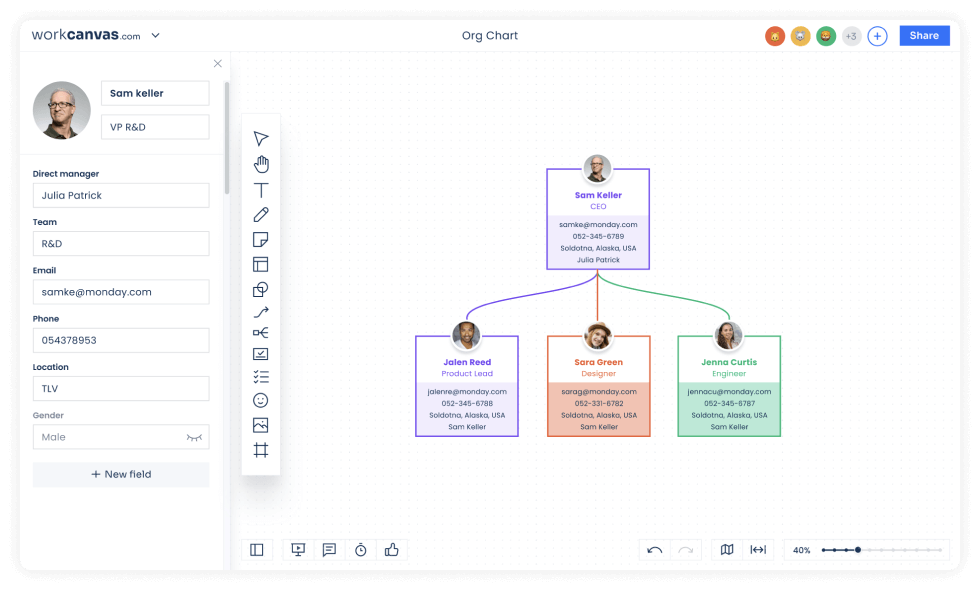Screen dimensions: 980x590
Task: Select the sticky note tool
Action: coord(261,239)
